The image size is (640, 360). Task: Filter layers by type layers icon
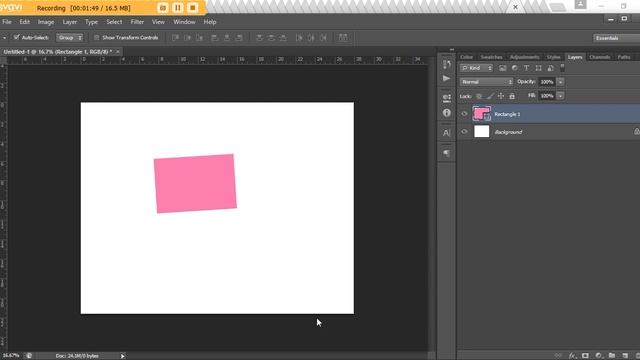click(x=527, y=68)
